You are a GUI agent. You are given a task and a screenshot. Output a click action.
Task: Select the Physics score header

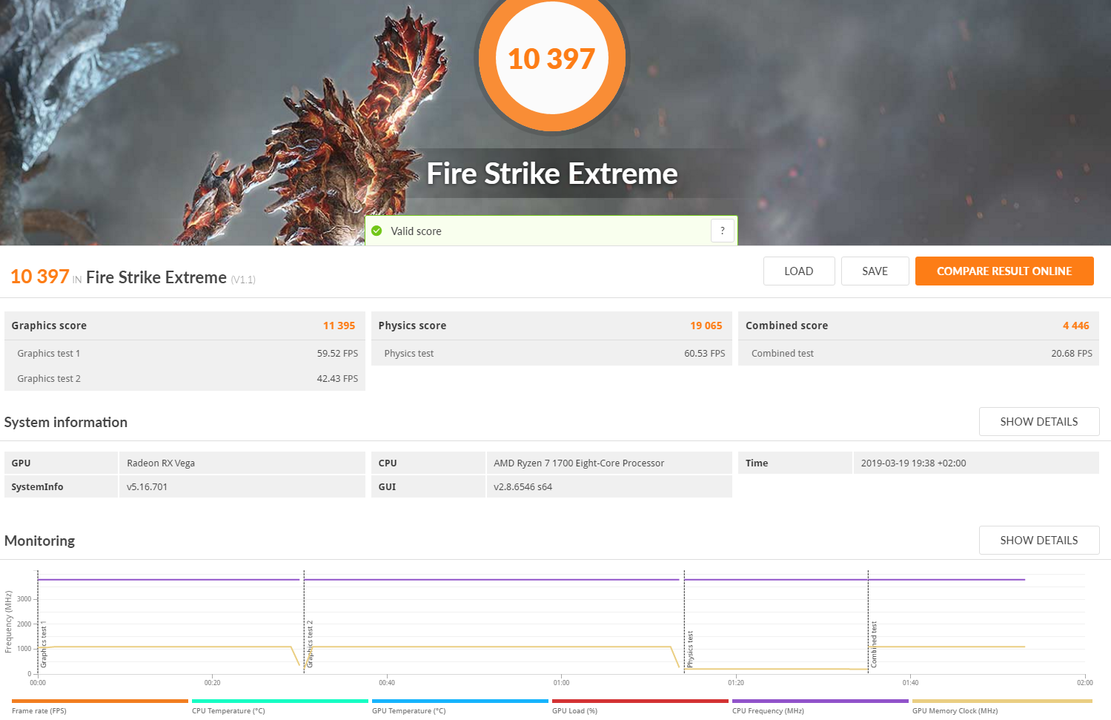tap(412, 325)
